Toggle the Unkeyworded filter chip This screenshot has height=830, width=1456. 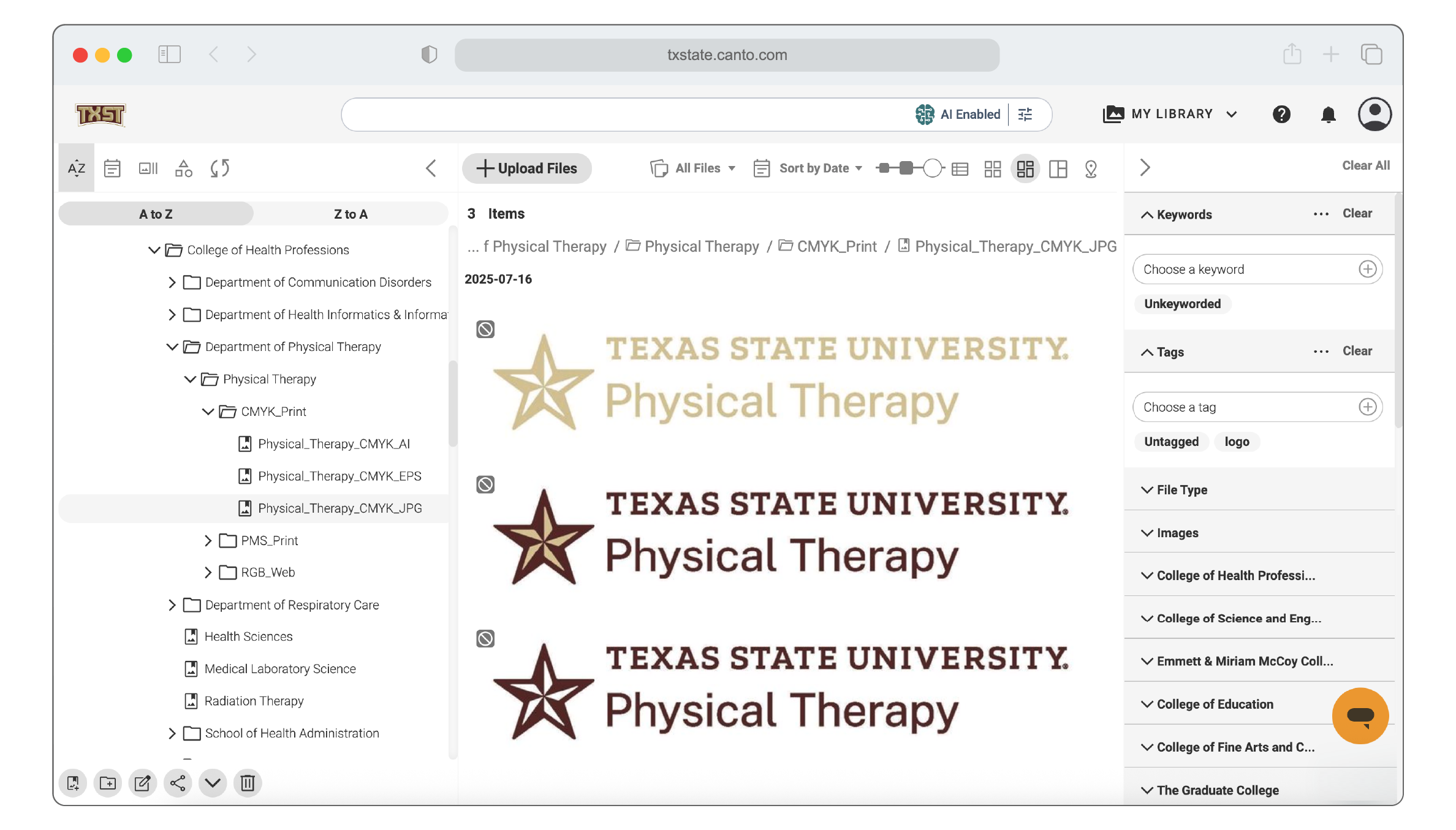click(1182, 304)
